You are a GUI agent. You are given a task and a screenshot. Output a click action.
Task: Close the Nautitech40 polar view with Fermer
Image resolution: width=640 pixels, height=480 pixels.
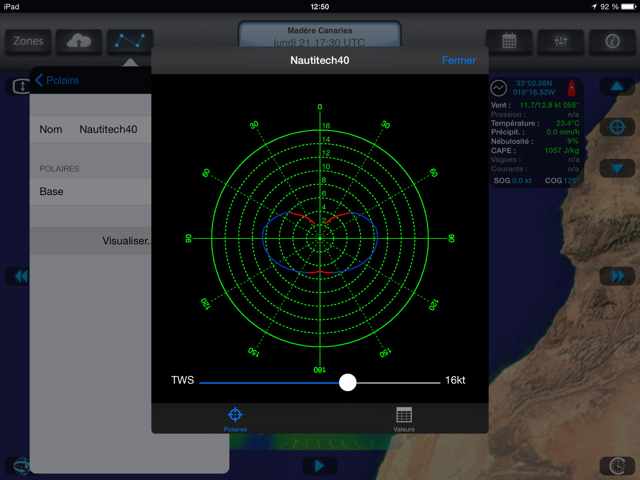tap(459, 60)
